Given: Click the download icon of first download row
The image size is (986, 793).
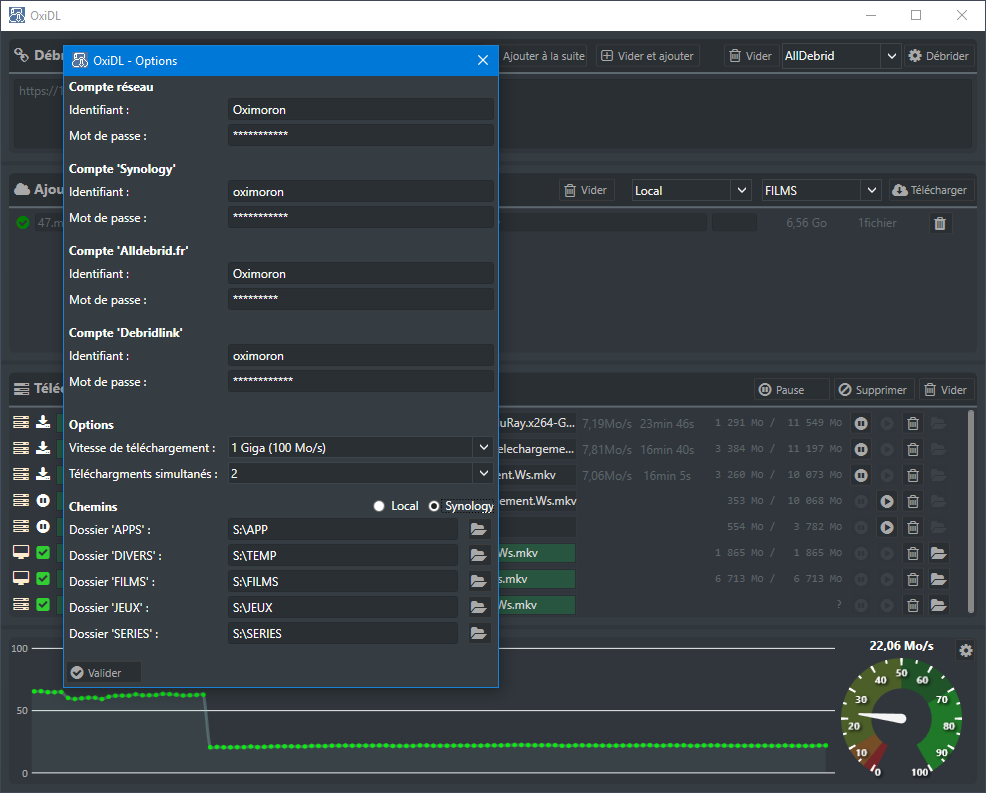Looking at the screenshot, I should (43, 422).
